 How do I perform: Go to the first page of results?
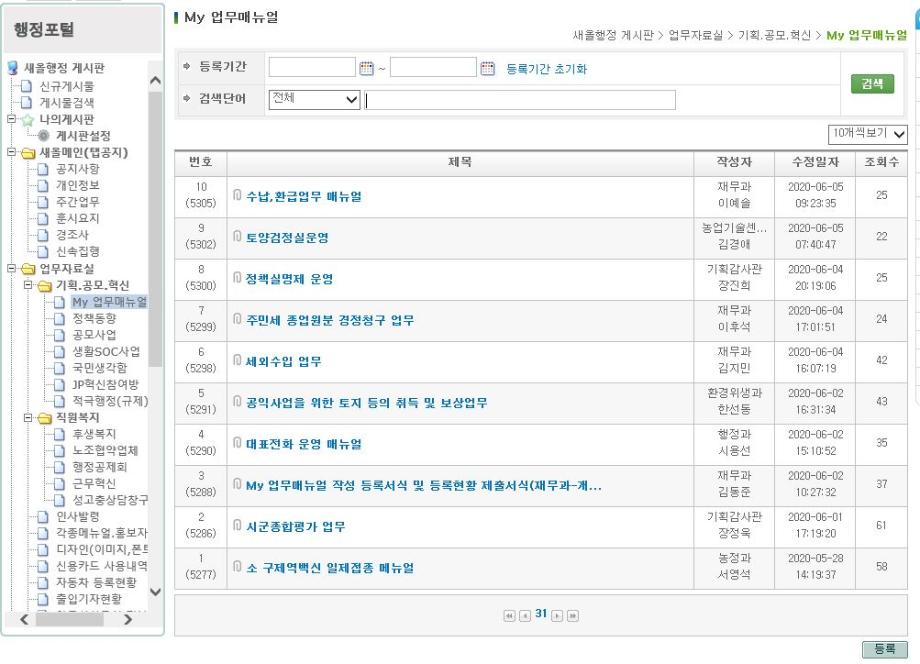click(509, 614)
